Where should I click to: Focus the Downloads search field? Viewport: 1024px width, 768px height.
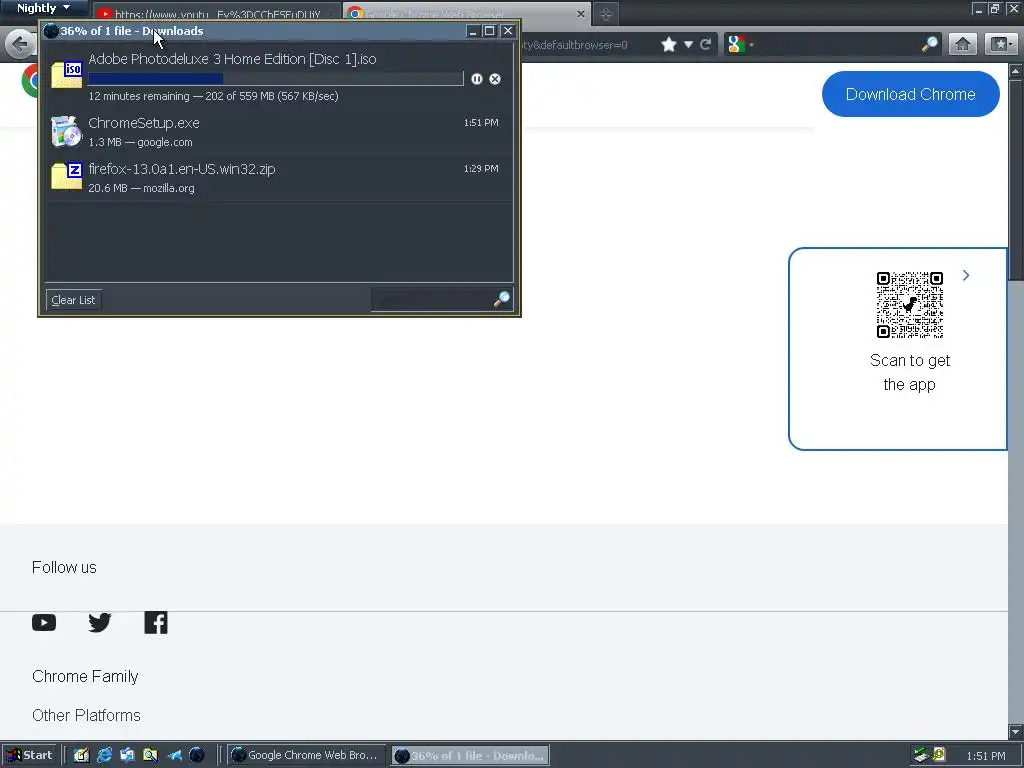(x=432, y=299)
